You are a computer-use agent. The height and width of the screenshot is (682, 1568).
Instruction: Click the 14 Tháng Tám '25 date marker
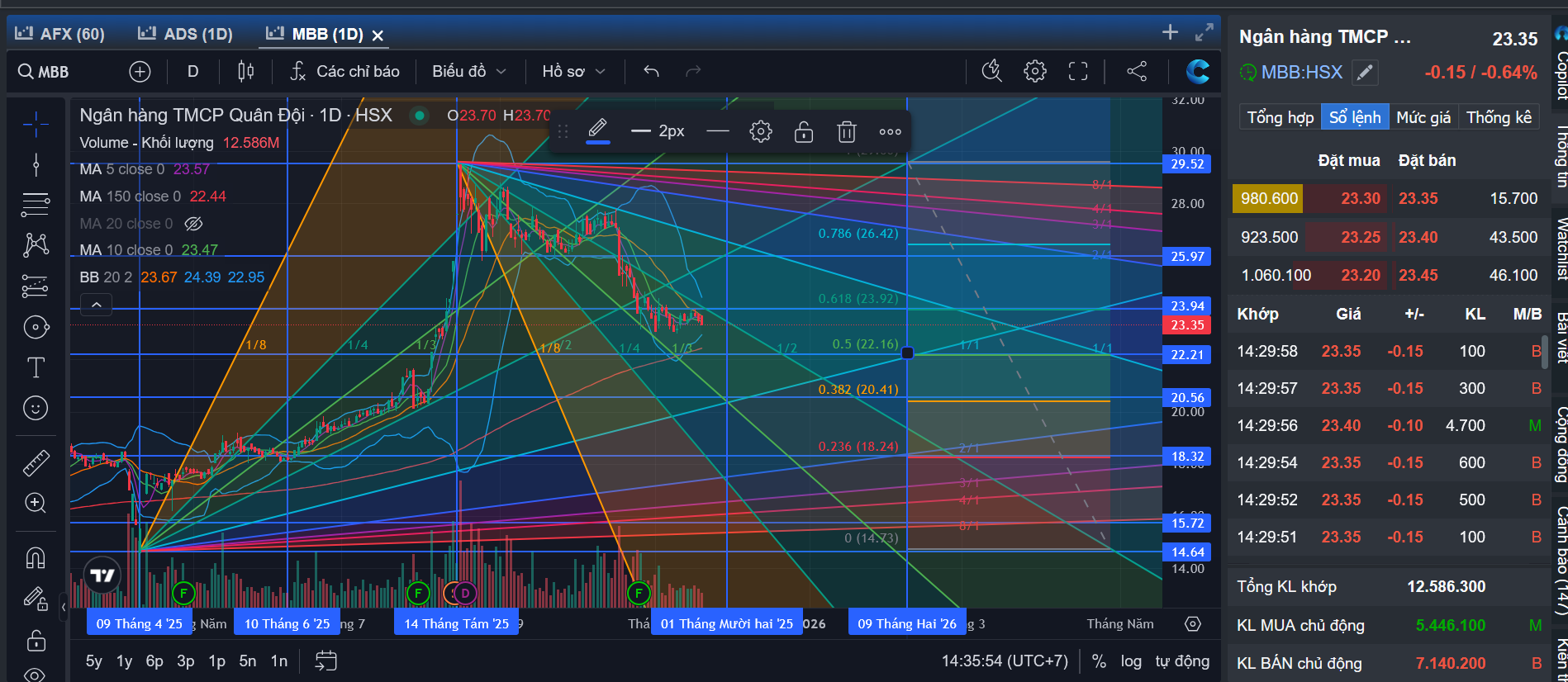(457, 623)
